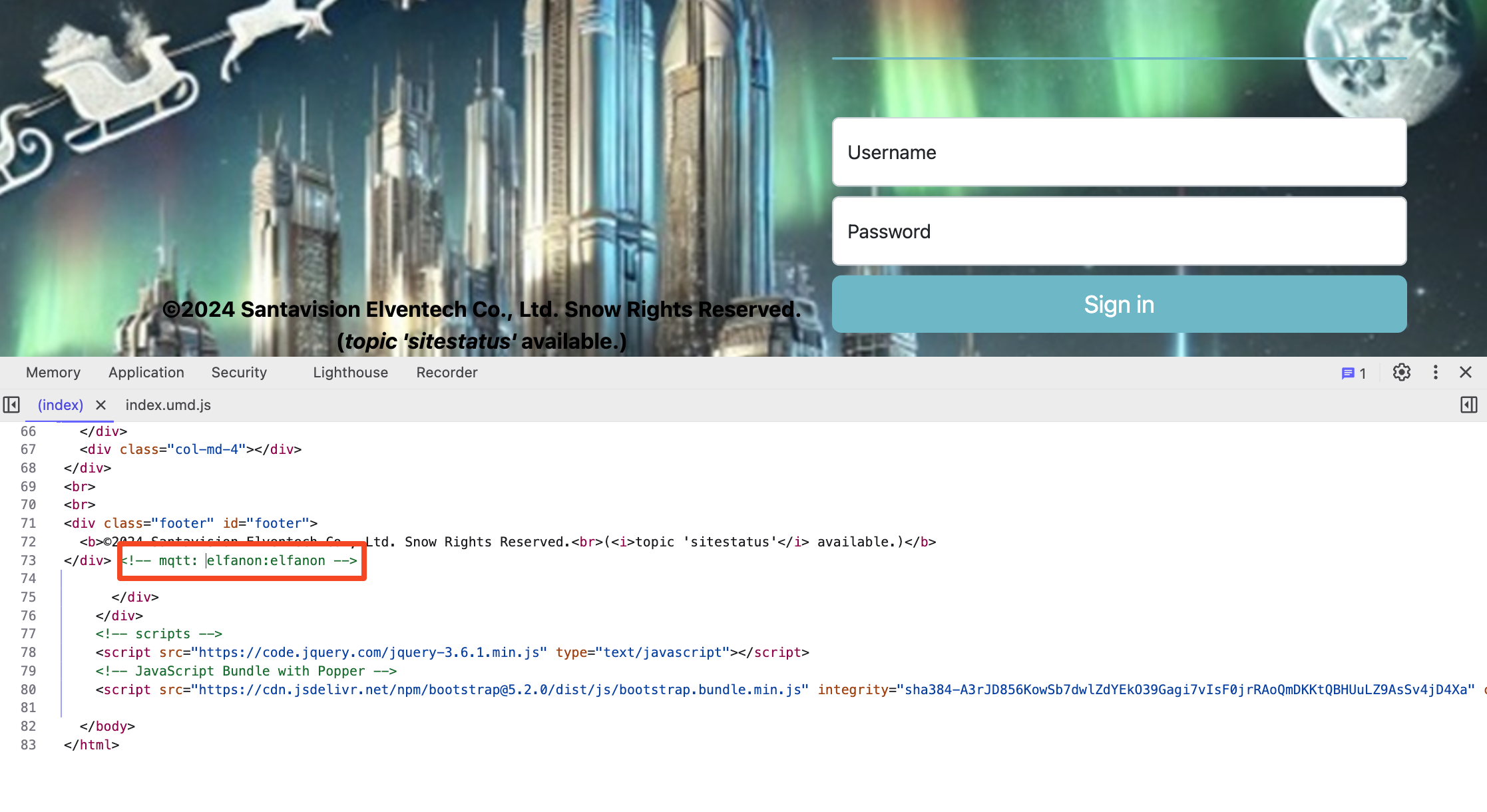Click the closing </html> tag line

coord(91,745)
